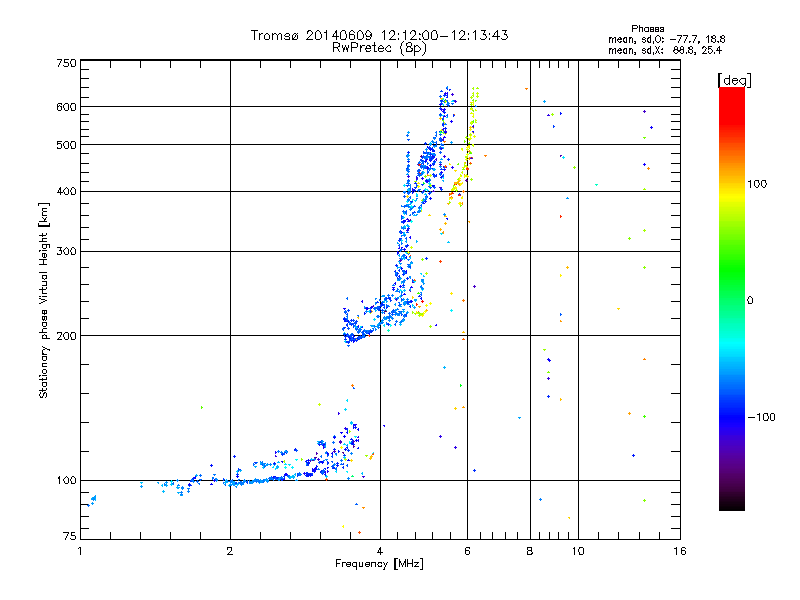
Task: Click the "Stationary phase Virtual Height [km]" axis label
Action: (44, 301)
